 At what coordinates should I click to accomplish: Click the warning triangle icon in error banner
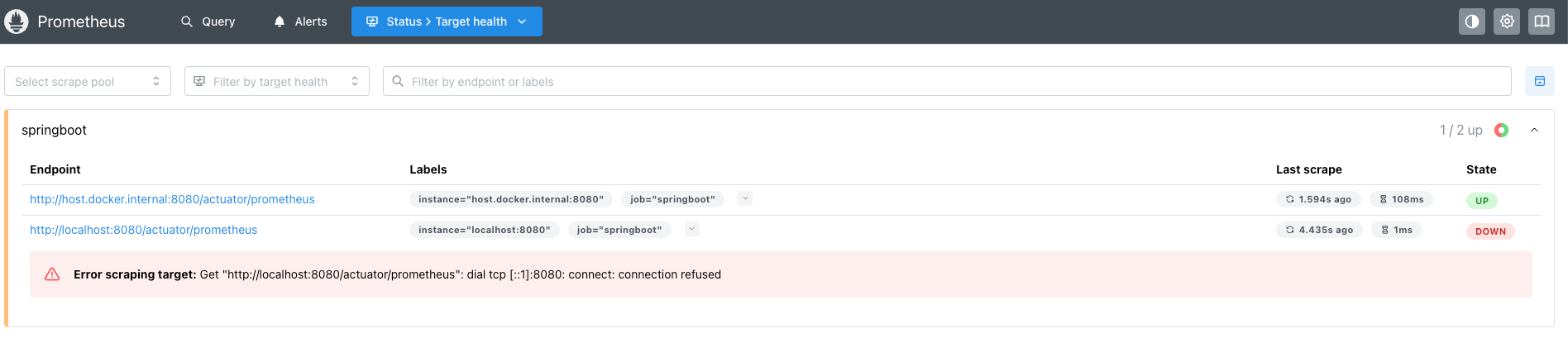52,274
